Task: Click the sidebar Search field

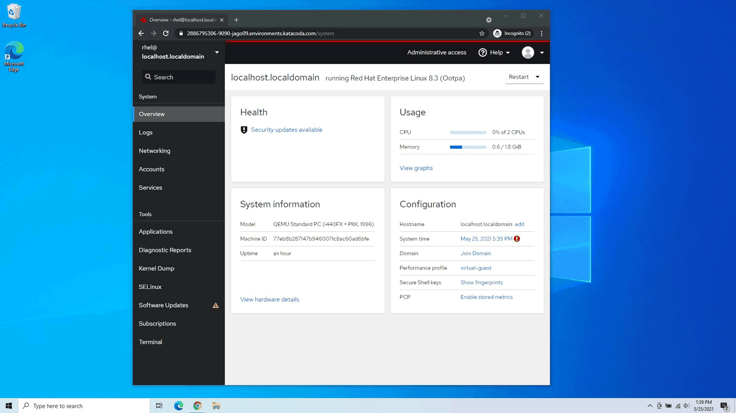Action: [x=179, y=77]
